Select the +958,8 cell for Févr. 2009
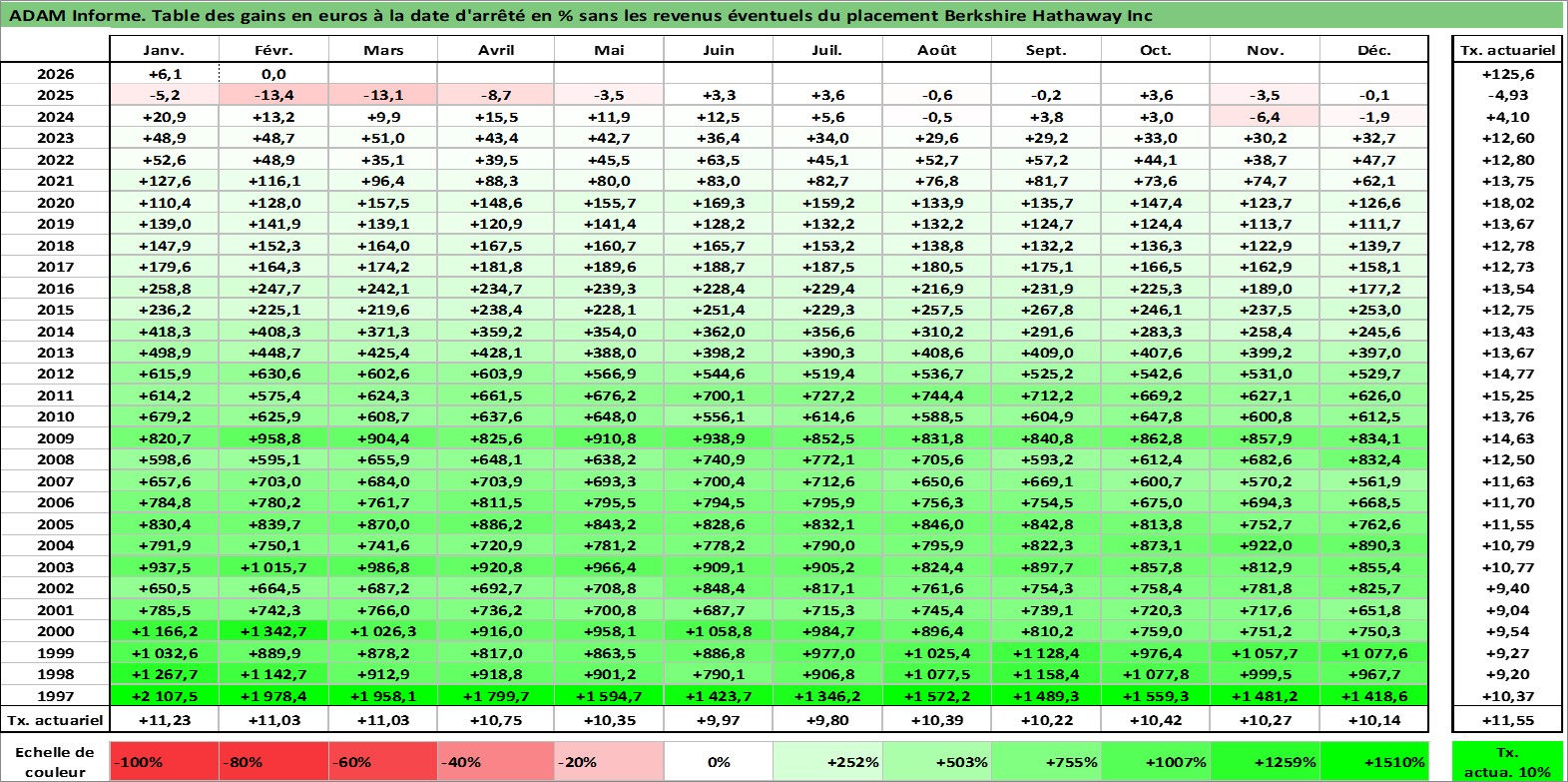Image resolution: width=1568 pixels, height=782 pixels. 273,438
